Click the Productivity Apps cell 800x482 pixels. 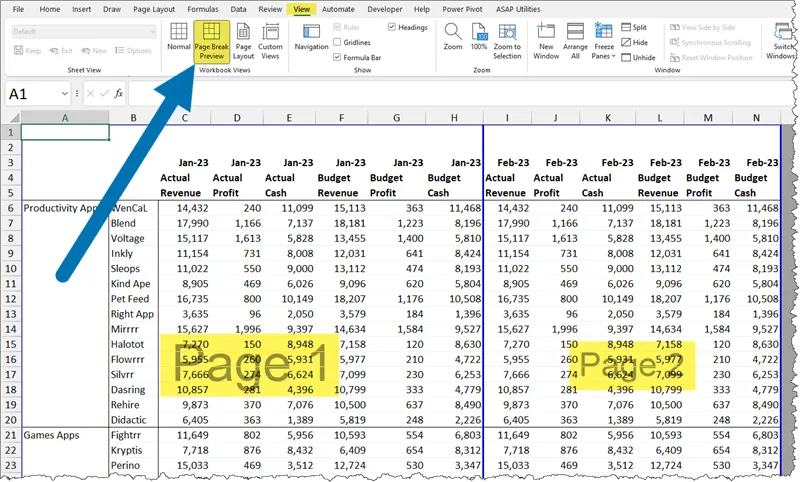pyautogui.click(x=65, y=208)
